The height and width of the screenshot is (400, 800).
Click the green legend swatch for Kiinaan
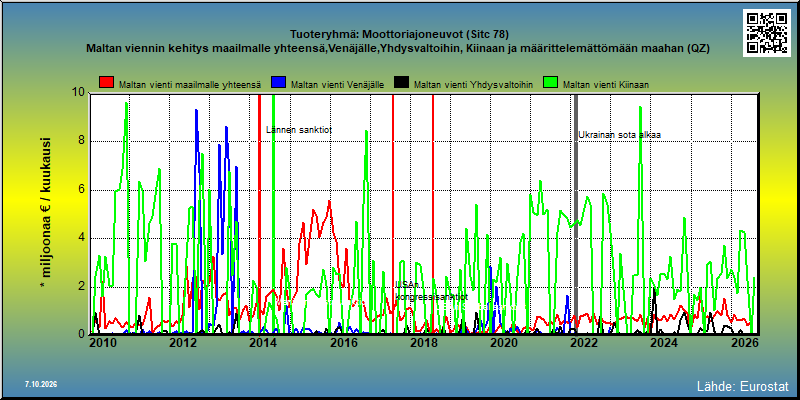point(551,82)
